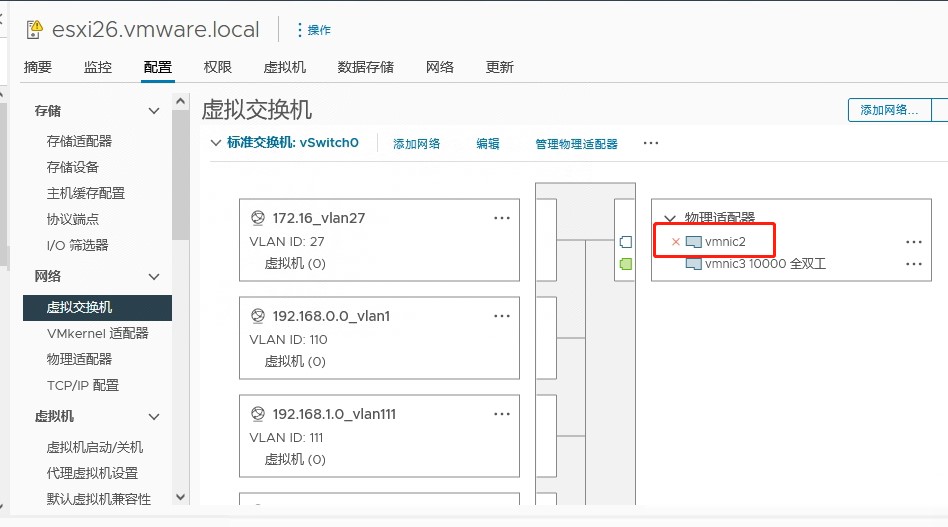Click the 添加网络... button at top right
The image size is (948, 527).
pos(889,111)
